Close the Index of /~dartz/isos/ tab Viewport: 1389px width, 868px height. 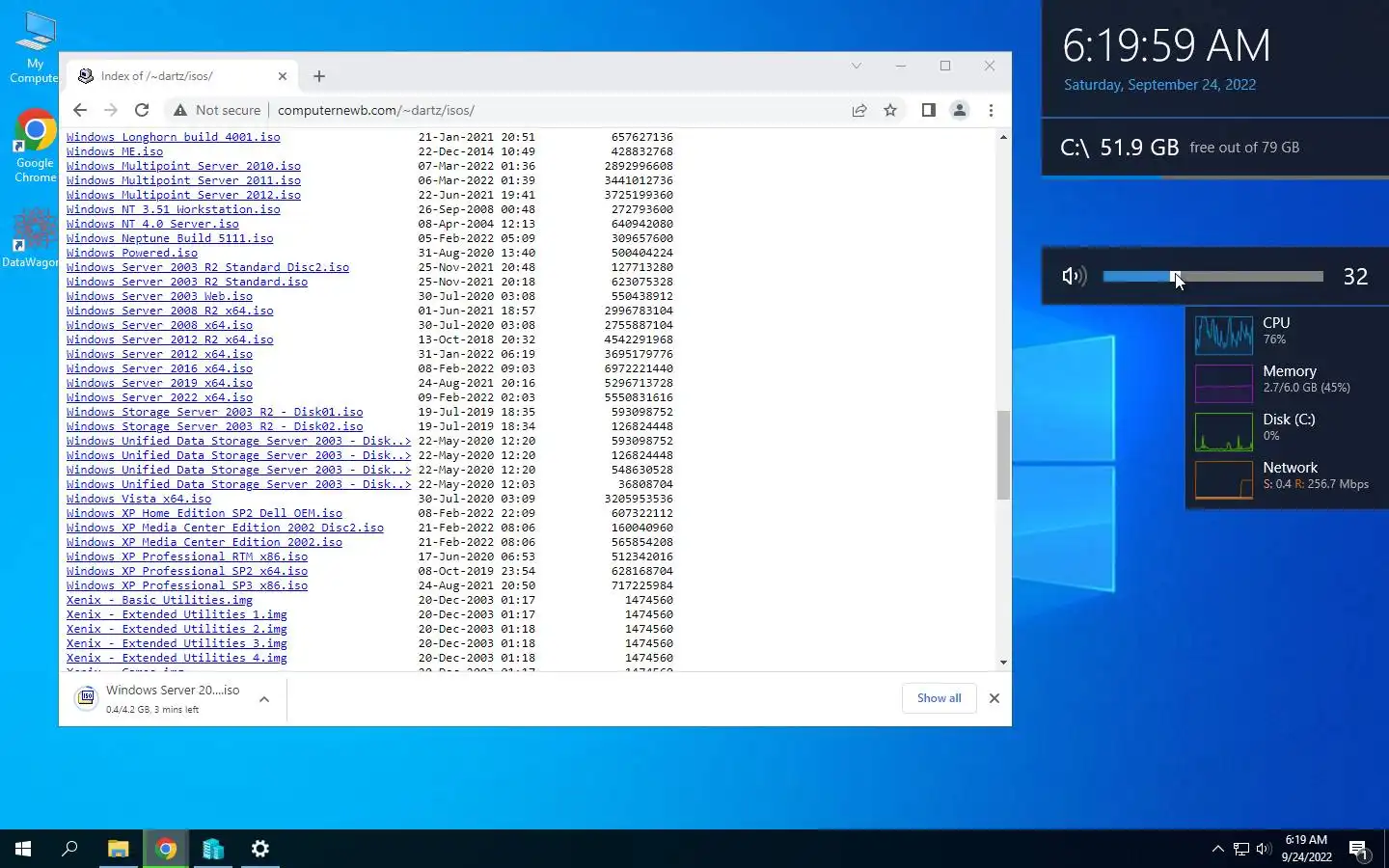pos(283,76)
